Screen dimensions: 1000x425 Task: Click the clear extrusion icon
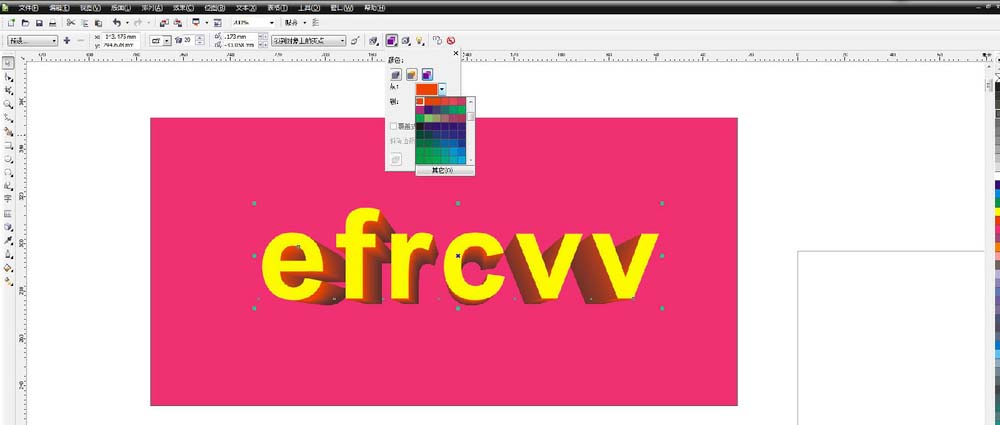(451, 41)
